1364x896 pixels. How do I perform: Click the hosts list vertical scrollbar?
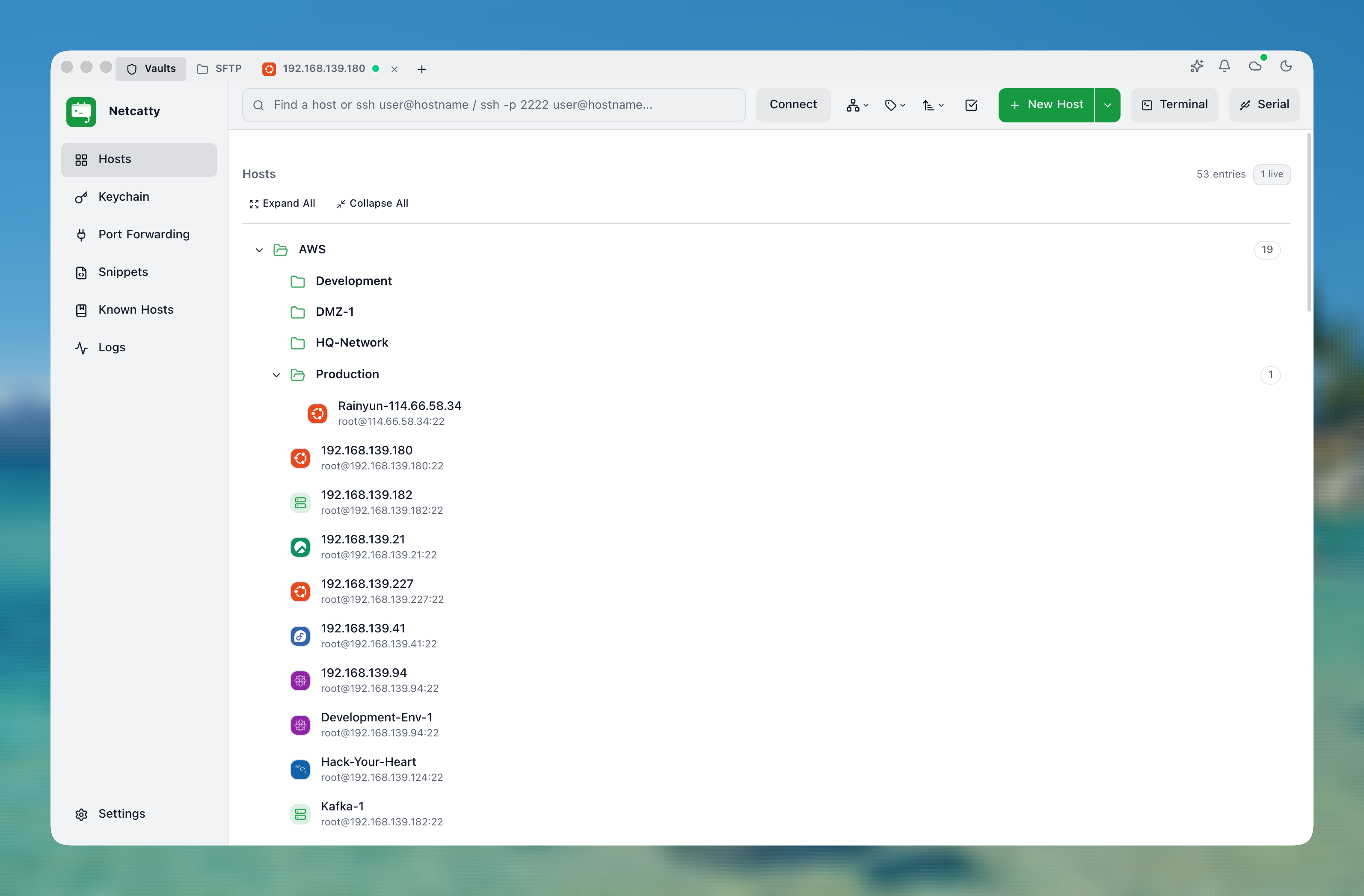(x=1309, y=223)
